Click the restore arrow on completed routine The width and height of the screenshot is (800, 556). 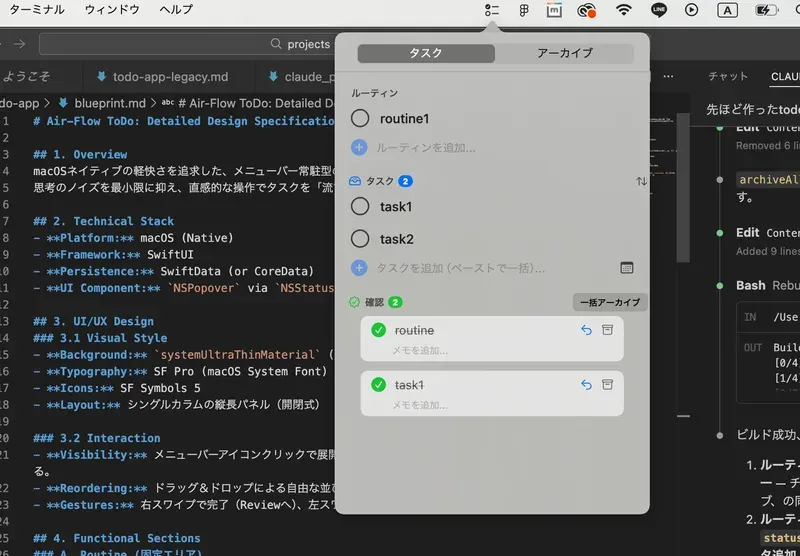coord(586,330)
